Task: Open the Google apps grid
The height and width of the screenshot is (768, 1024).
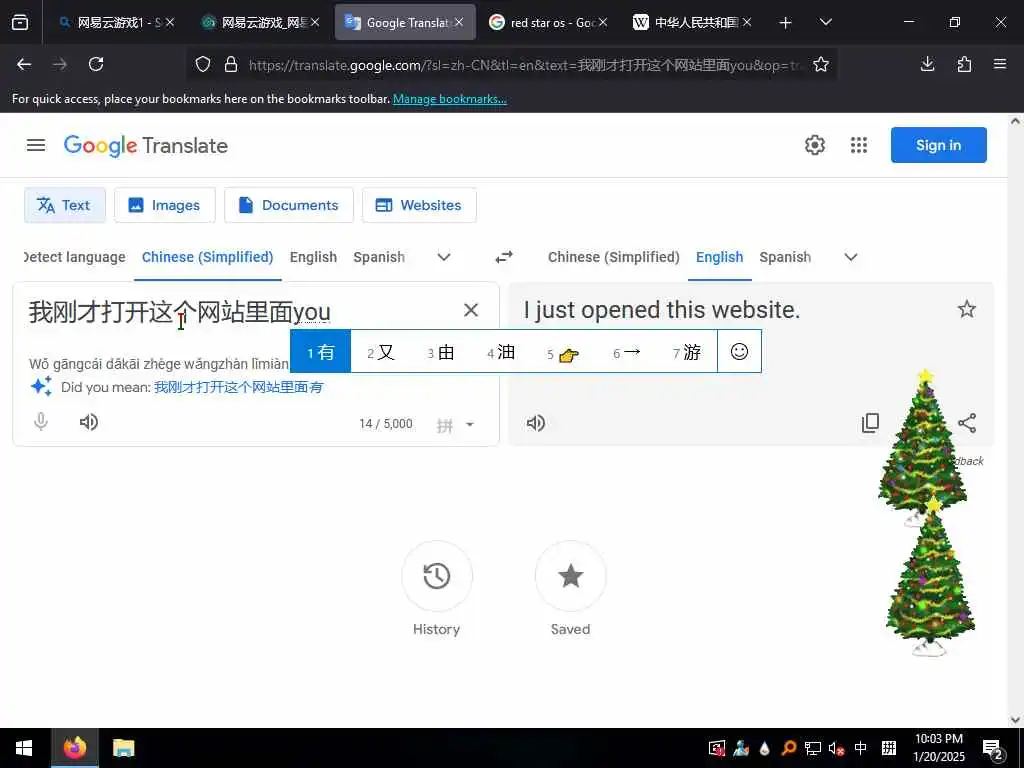Action: tap(859, 145)
